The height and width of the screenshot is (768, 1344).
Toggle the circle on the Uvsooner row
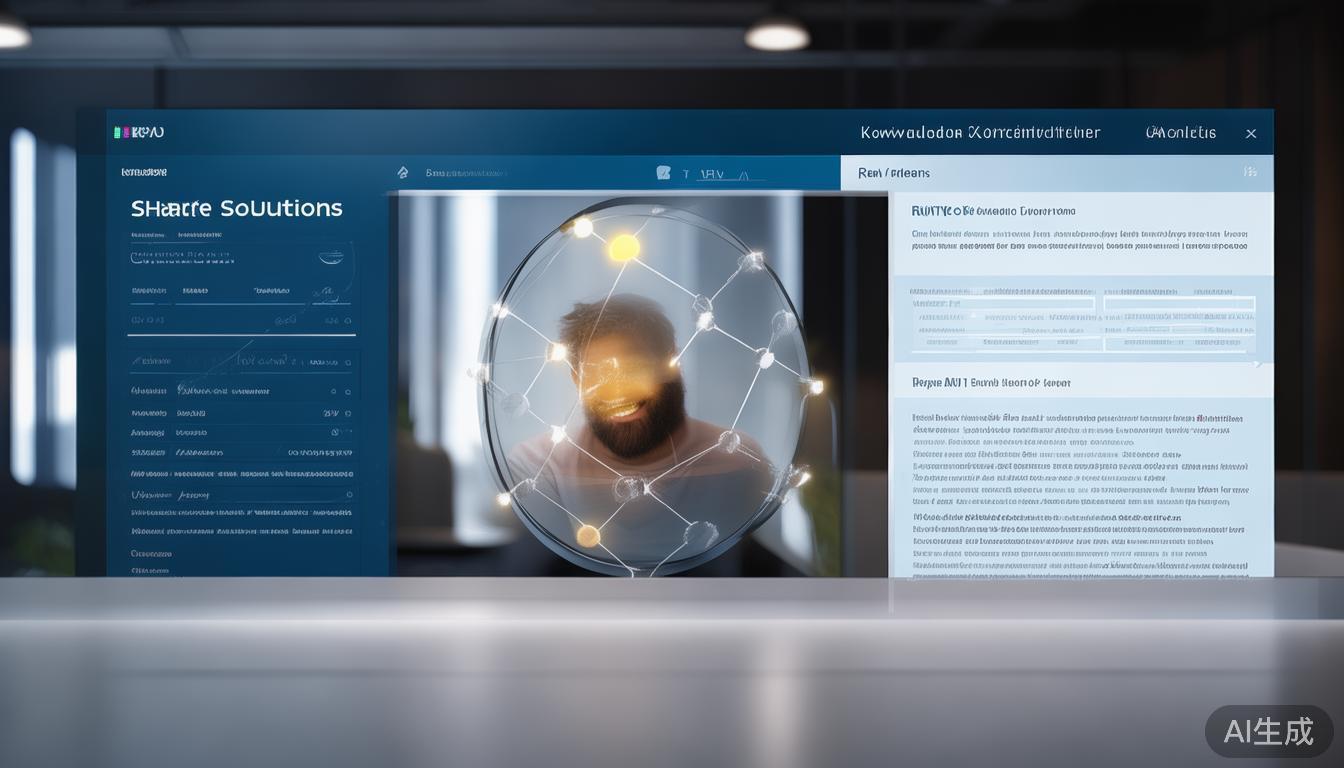click(347, 494)
